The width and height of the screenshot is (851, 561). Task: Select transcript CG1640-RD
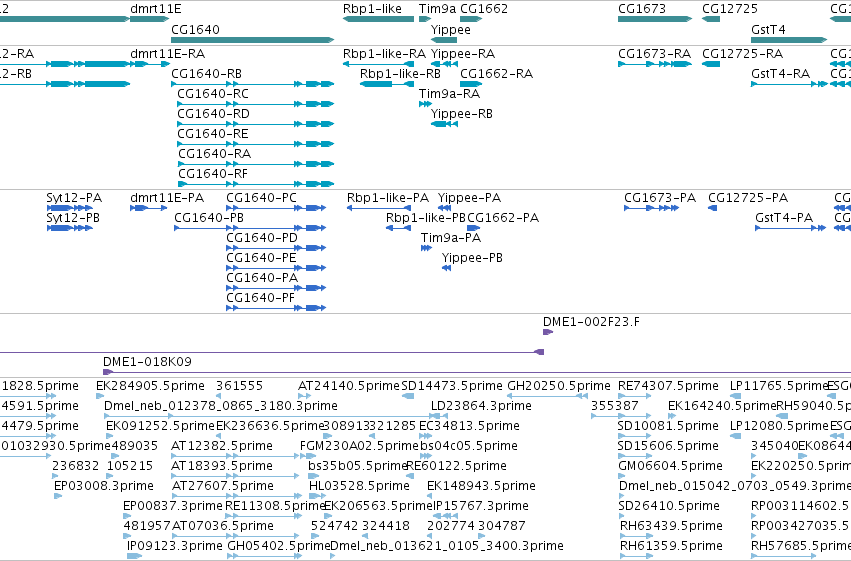coord(256,124)
